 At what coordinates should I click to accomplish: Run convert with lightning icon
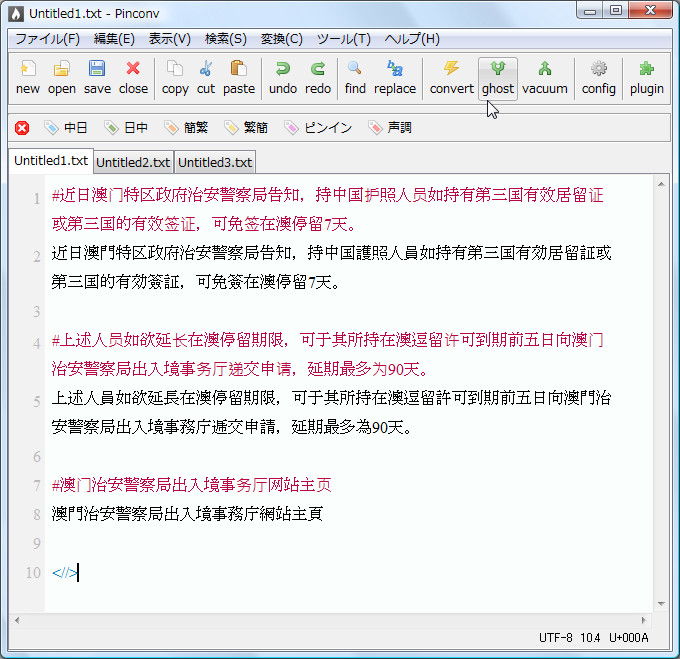pos(451,78)
